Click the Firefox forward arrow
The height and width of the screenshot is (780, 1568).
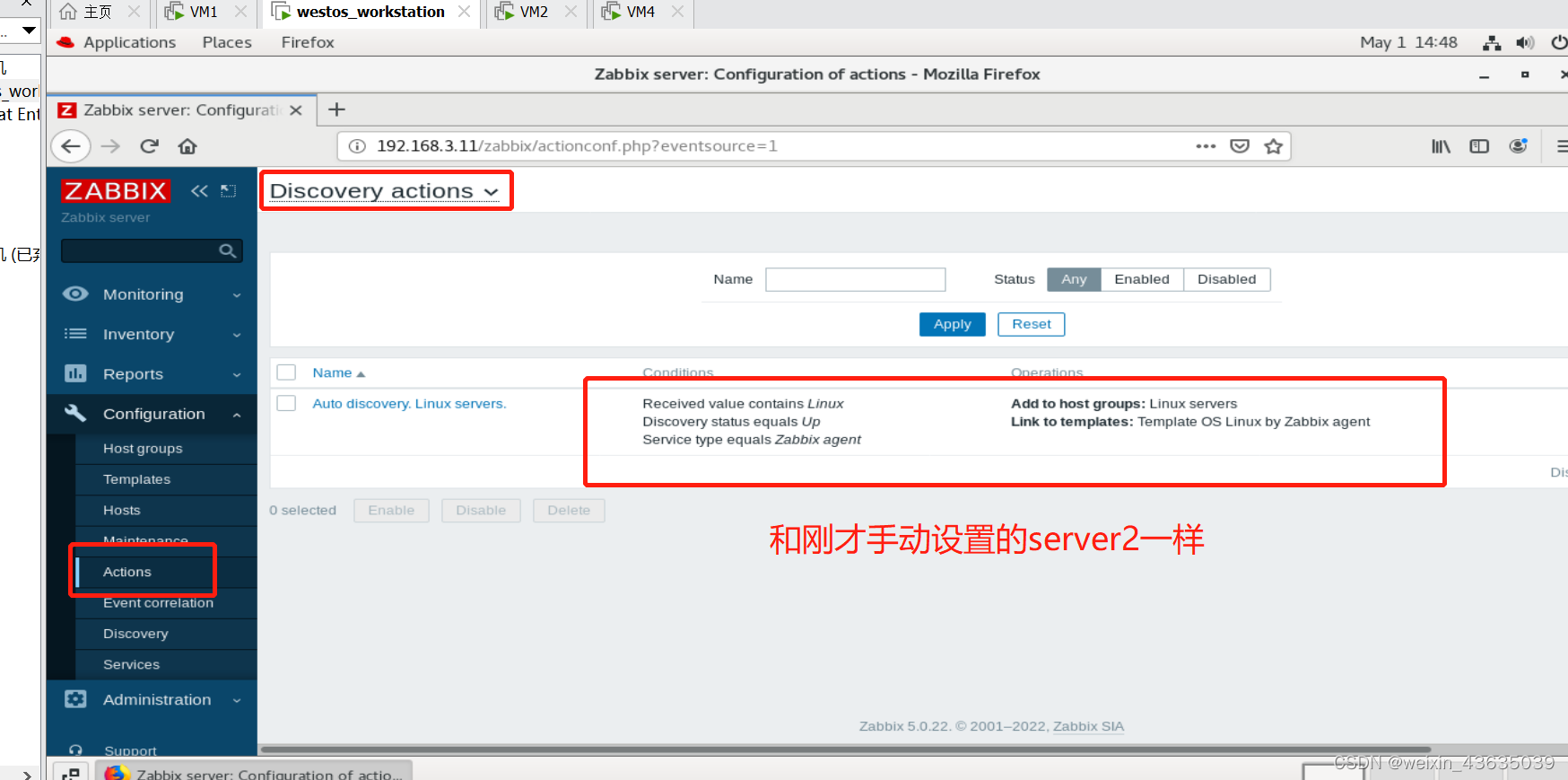click(x=110, y=146)
